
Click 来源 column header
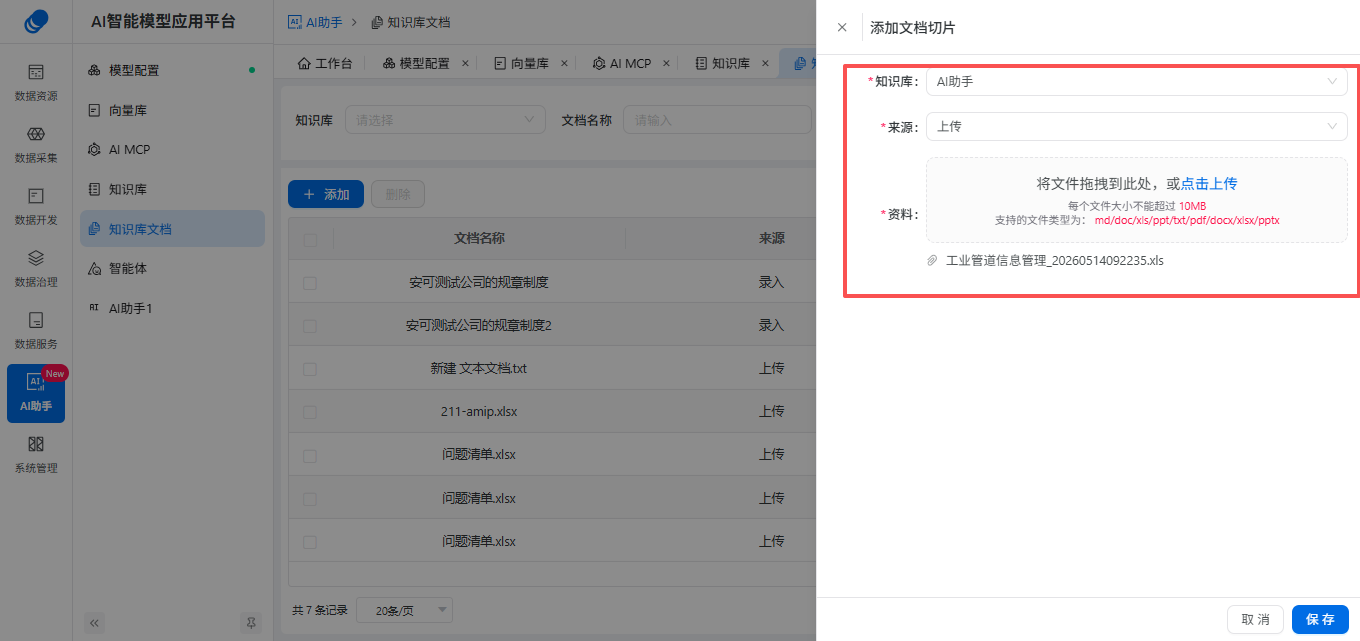(771, 238)
